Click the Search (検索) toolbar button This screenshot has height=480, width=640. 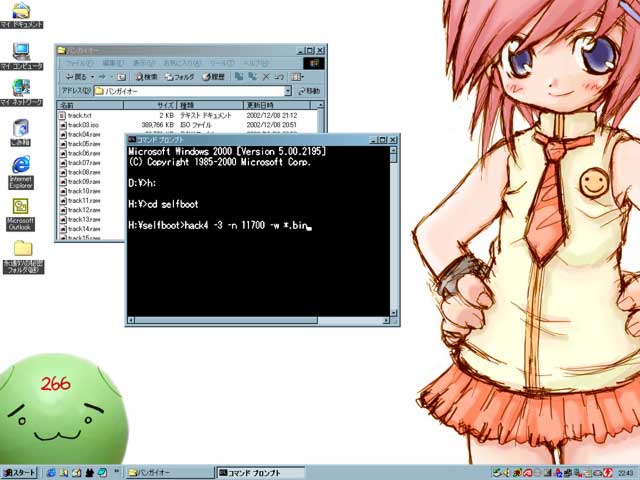pos(145,76)
